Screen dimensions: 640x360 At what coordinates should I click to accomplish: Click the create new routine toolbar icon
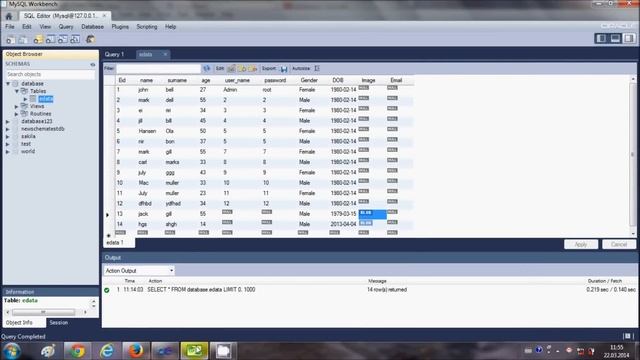point(75,40)
